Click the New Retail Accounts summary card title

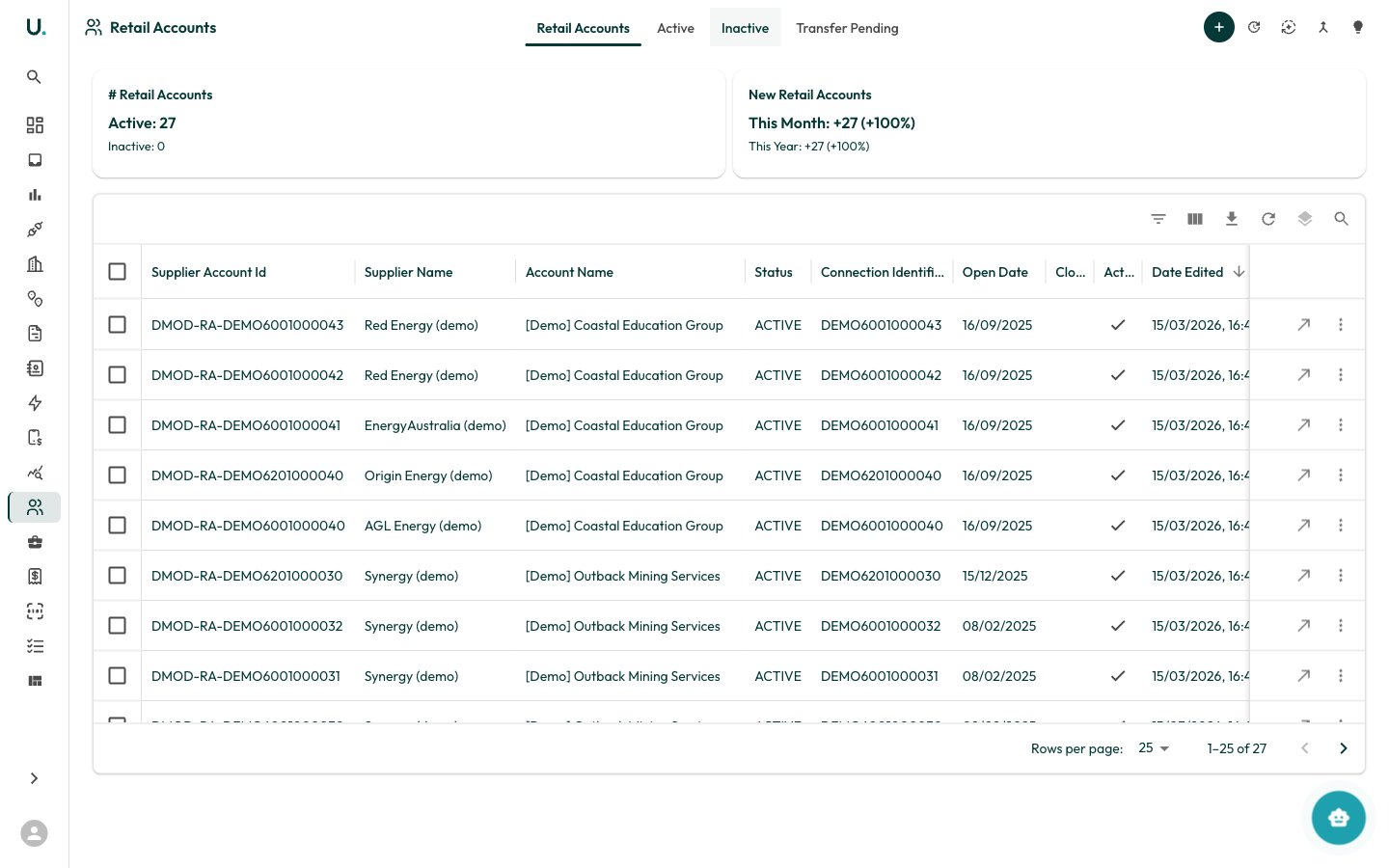pyautogui.click(x=810, y=95)
